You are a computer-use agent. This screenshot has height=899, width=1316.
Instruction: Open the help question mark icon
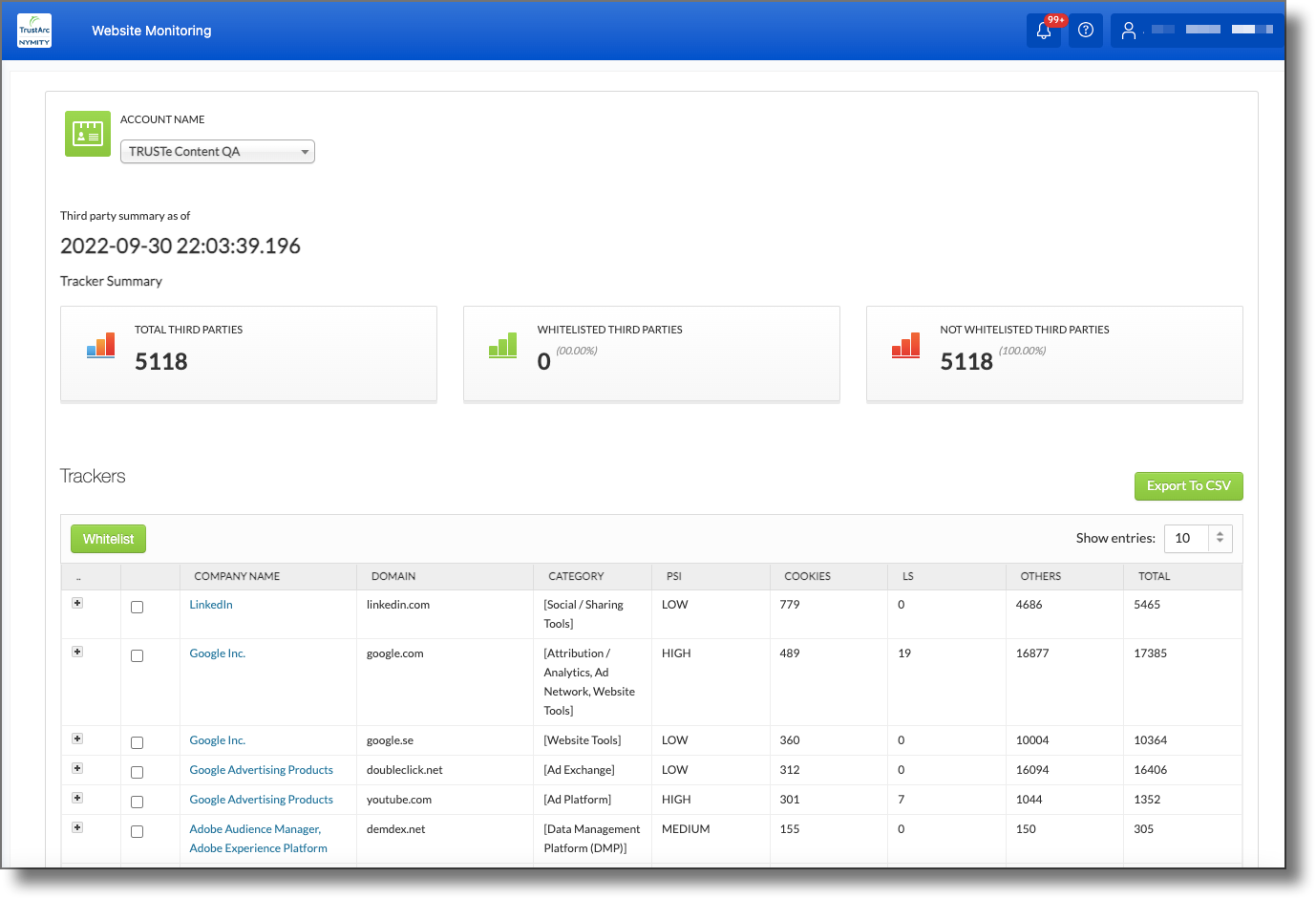pyautogui.click(x=1085, y=30)
